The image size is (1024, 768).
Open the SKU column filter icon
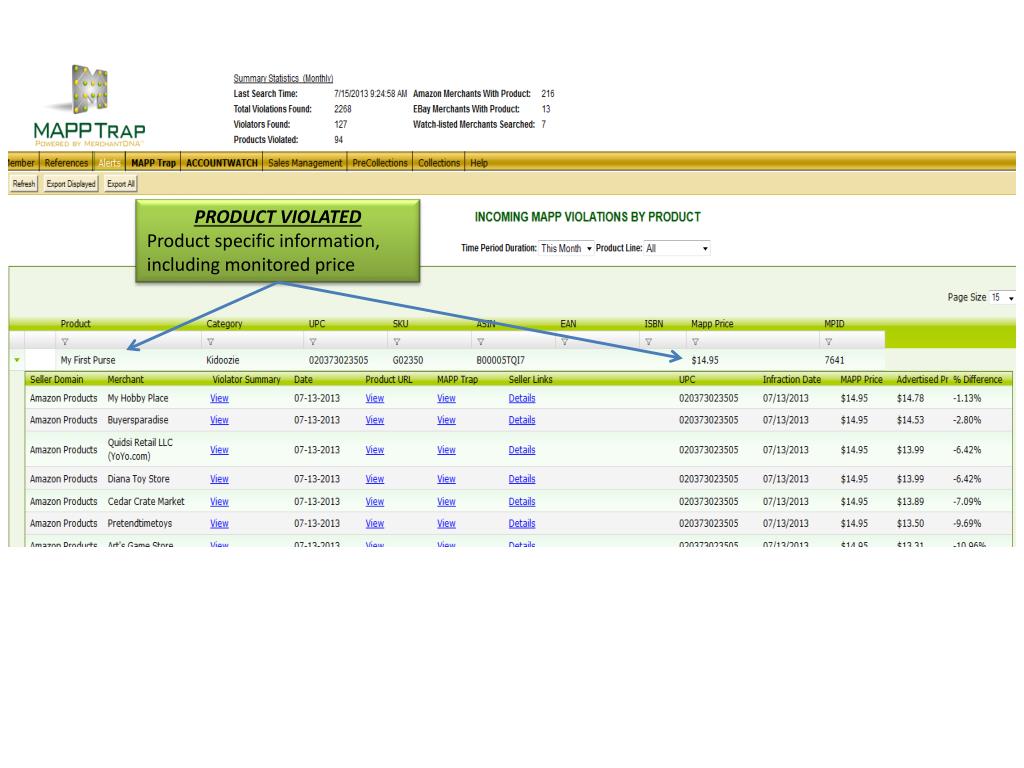396,342
